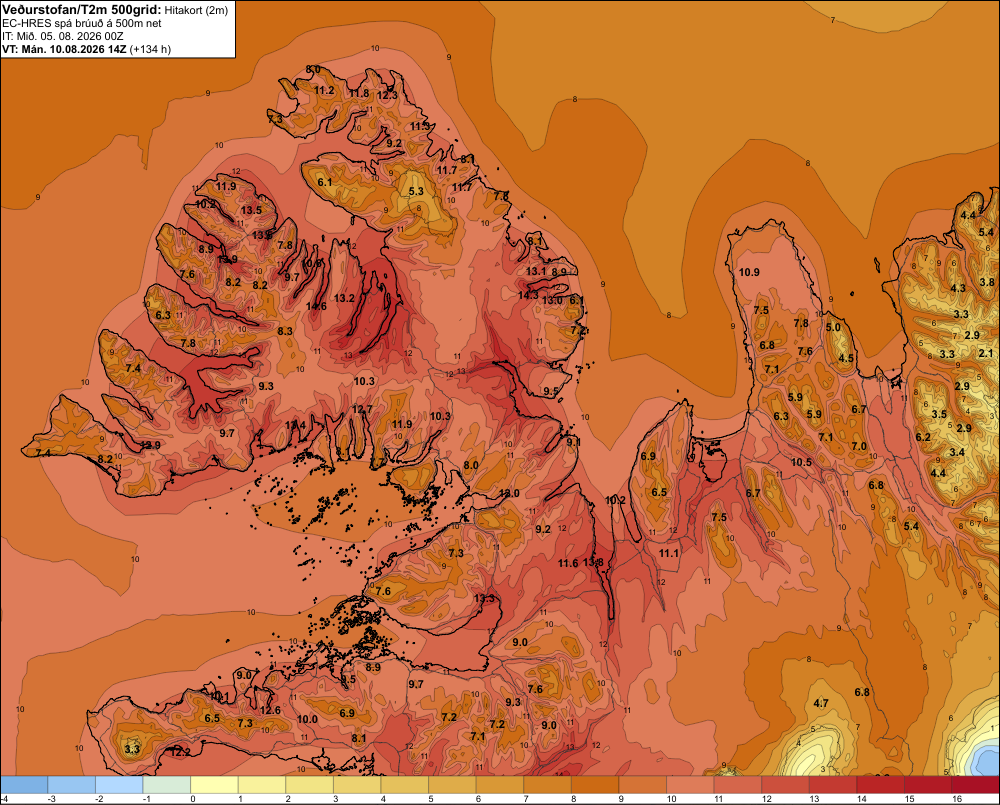Screen dimensions: 1000x805
Task: Click the '12.3' temperature value
Action: tap(387, 95)
